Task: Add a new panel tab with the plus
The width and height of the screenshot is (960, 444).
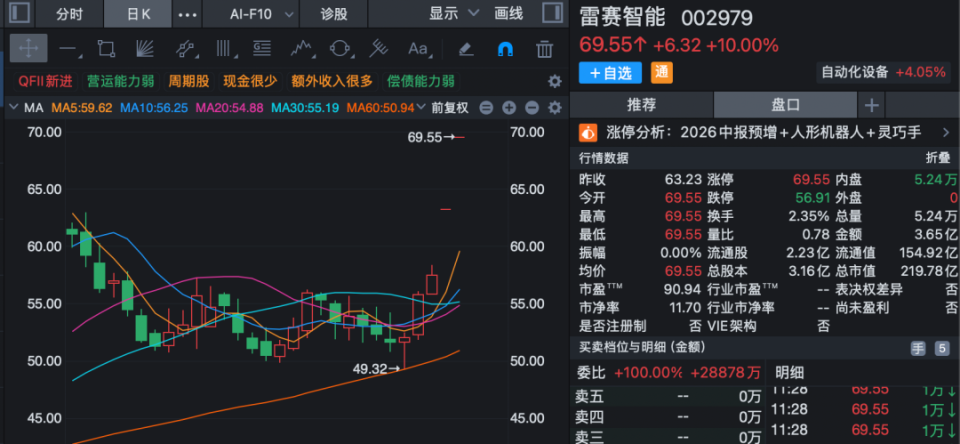Action: pyautogui.click(x=871, y=105)
